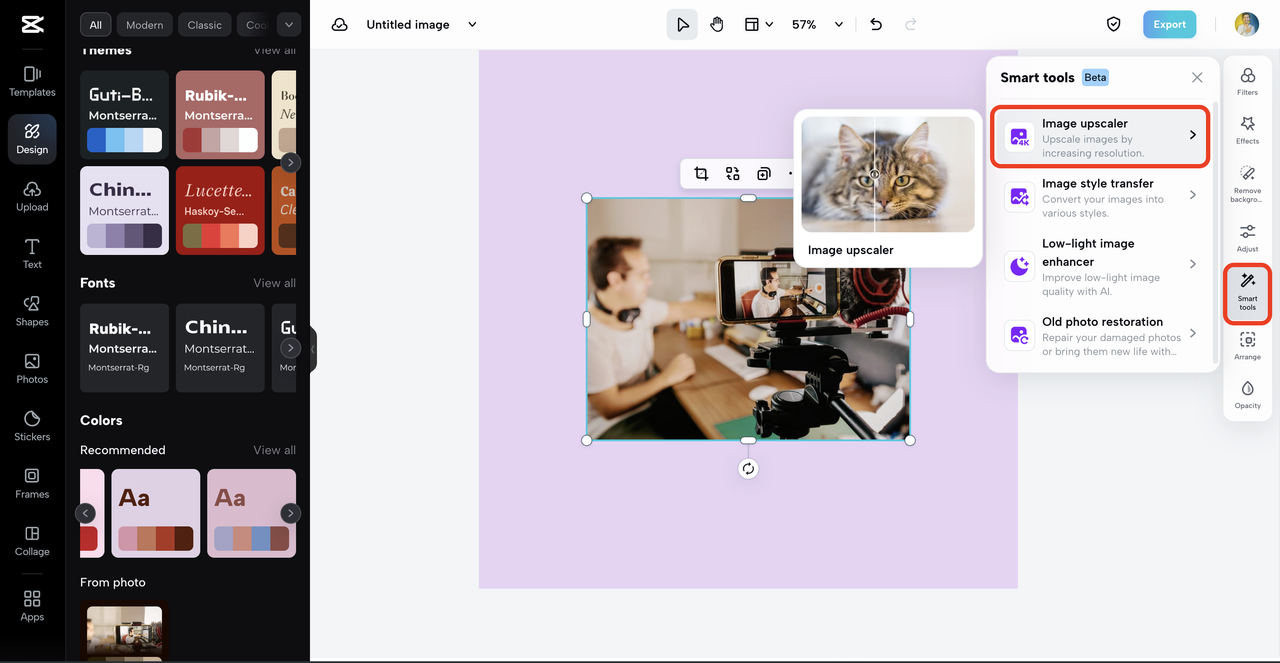This screenshot has height=663, width=1280.
Task: Click the redo arrow
Action: point(910,25)
